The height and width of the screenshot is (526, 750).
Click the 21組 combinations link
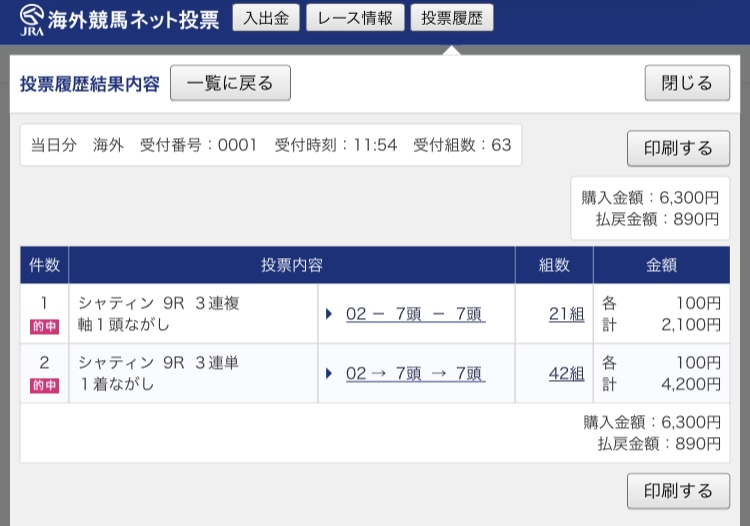tap(566, 314)
